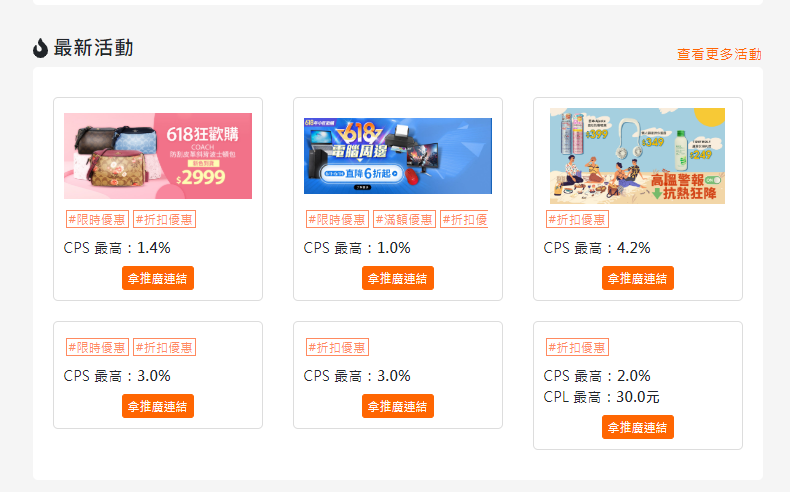Viewport: 790px width, 492px height.
Task: Get promo link for 4.2% CPS campaign
Action: [637, 278]
